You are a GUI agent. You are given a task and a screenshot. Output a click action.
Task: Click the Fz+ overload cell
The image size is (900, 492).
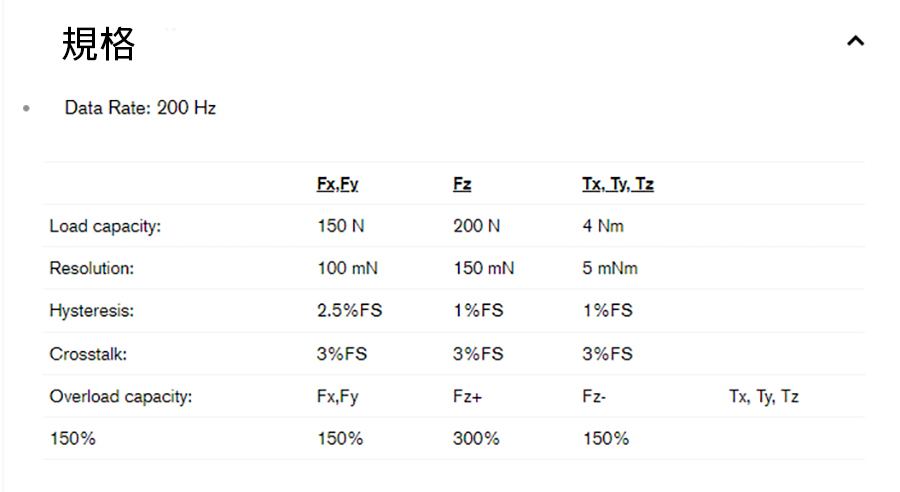(x=467, y=396)
